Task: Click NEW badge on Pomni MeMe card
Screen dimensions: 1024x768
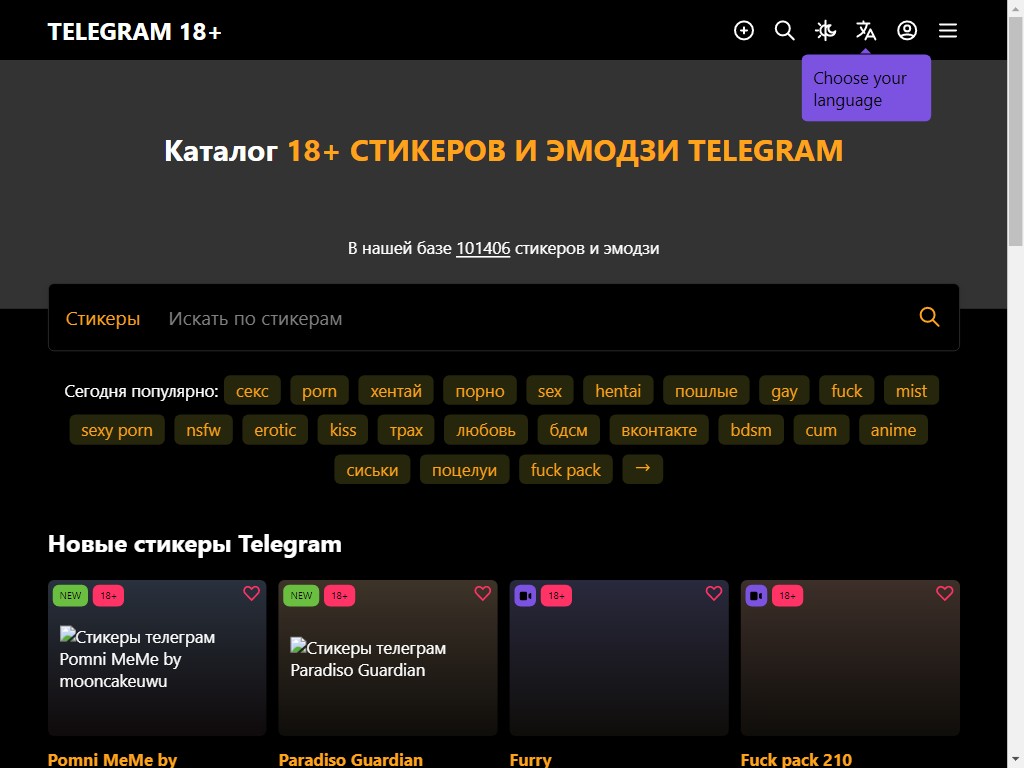Action: (x=71, y=596)
